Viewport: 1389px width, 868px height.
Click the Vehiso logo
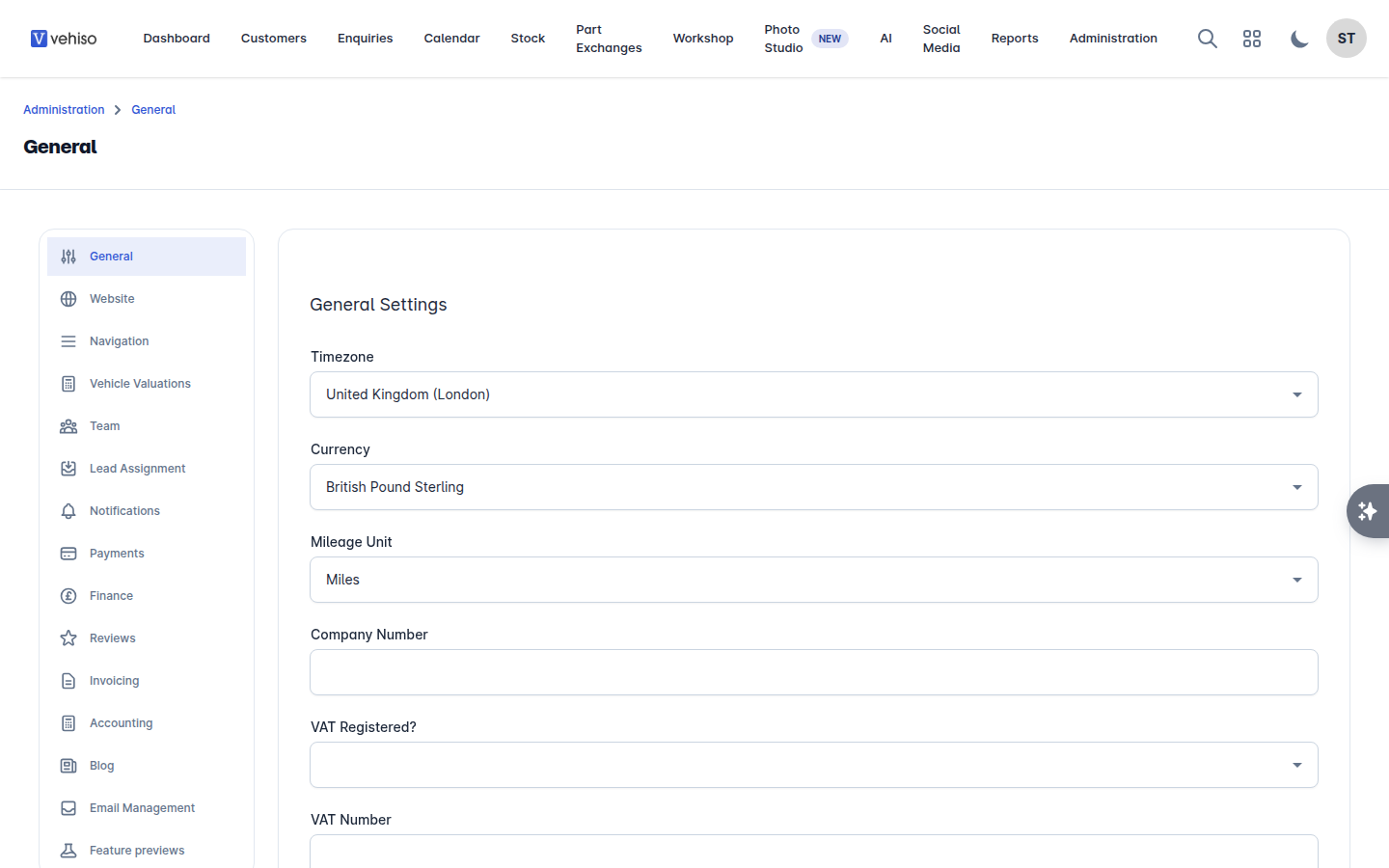64,39
